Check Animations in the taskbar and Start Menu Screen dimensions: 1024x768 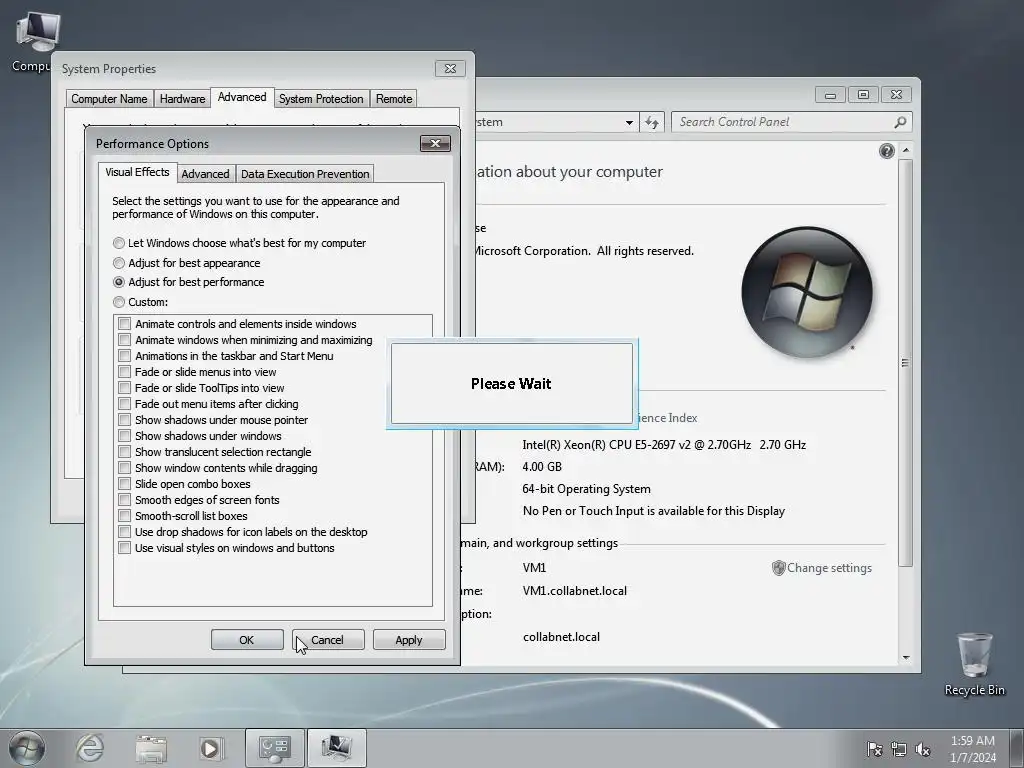(x=125, y=356)
